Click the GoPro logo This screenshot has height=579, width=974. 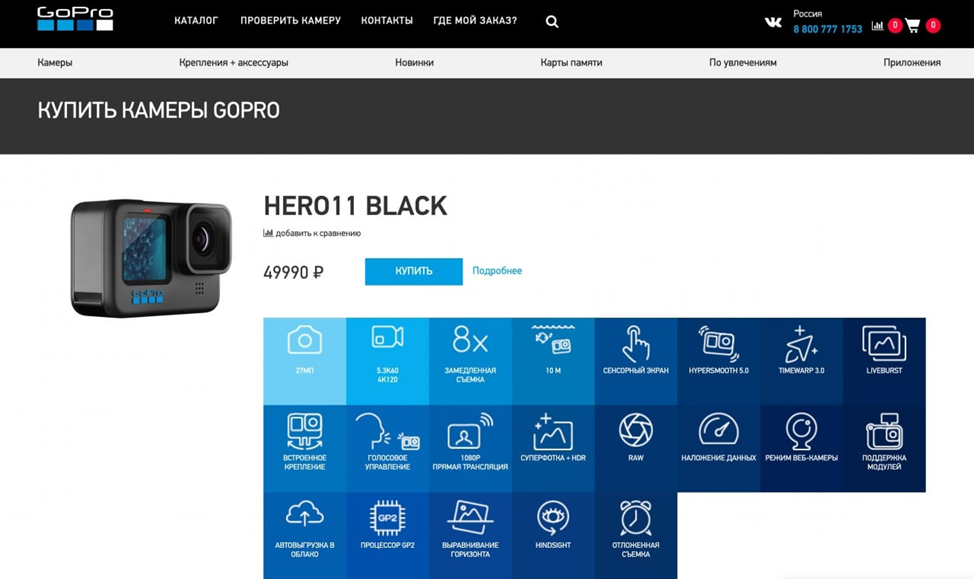click(75, 19)
